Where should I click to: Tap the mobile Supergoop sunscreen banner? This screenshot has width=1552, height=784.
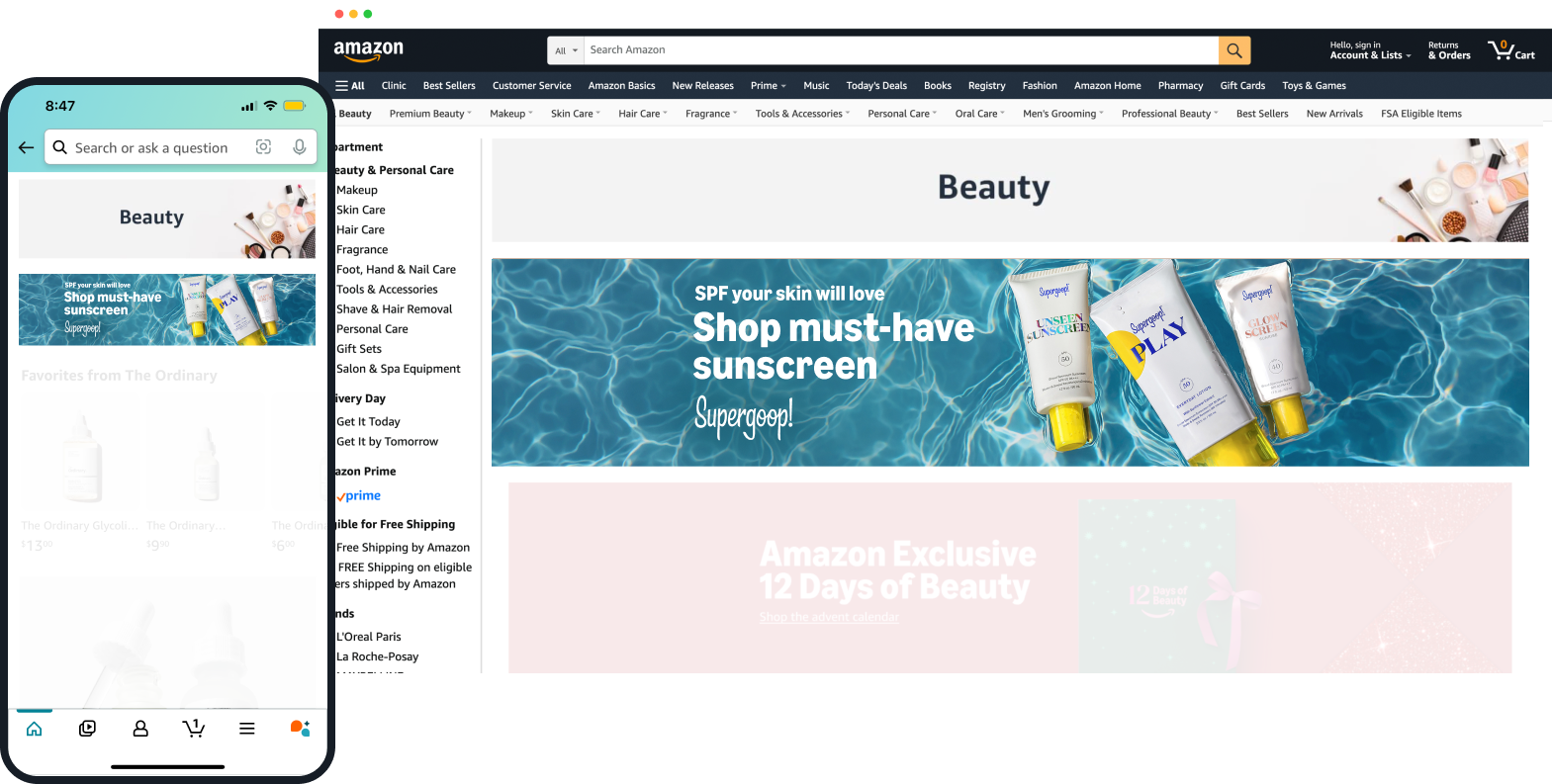pyautogui.click(x=167, y=309)
